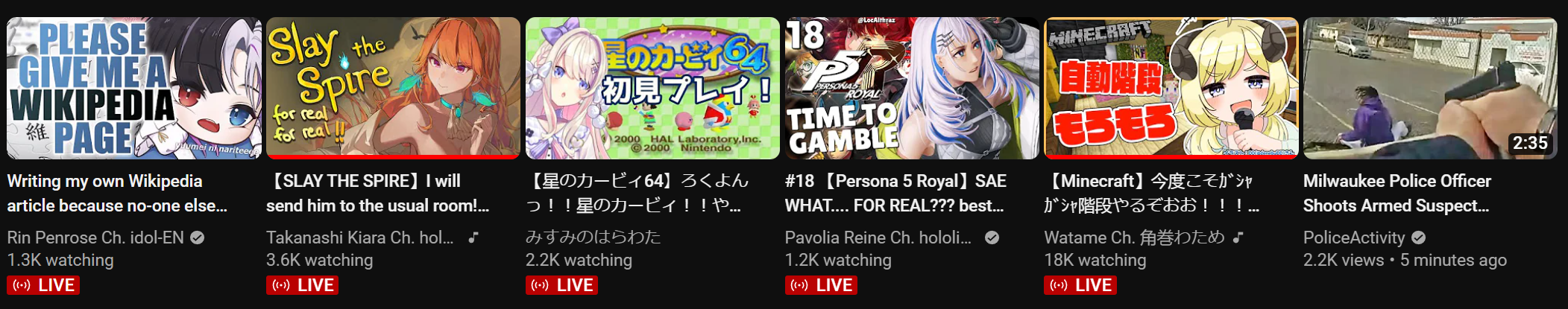Click verified badge next to PoliceActivity
Screen dimensions: 1568x309
coord(1419,238)
